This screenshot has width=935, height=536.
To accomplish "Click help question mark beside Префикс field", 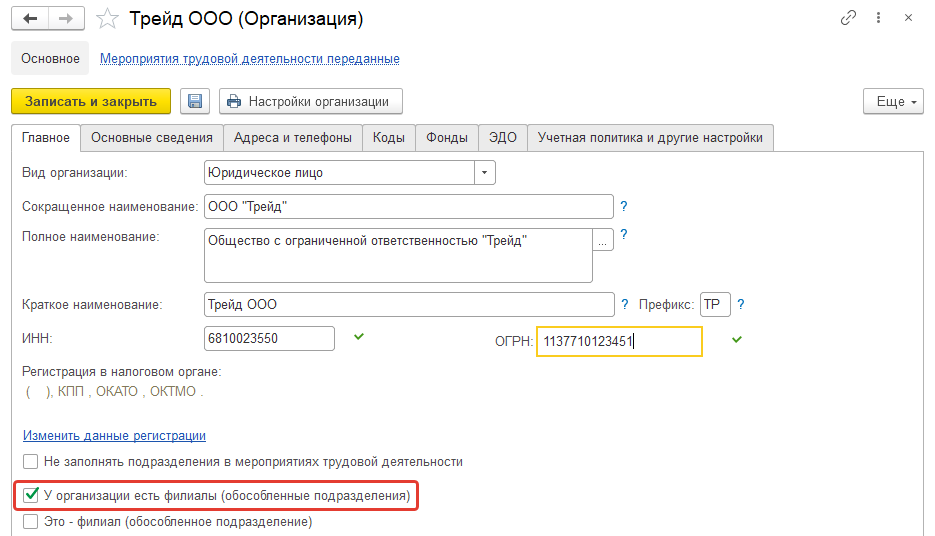I will point(741,305).
